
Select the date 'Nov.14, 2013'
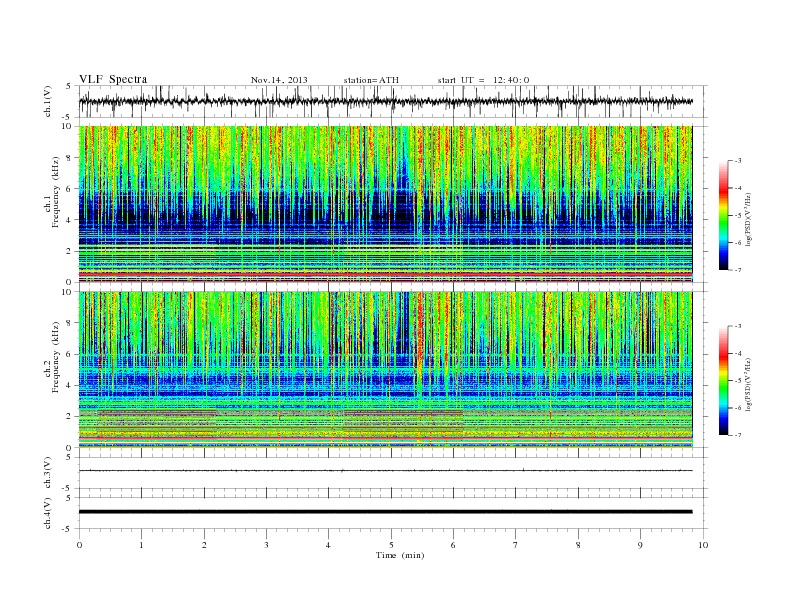pyautogui.click(x=279, y=80)
